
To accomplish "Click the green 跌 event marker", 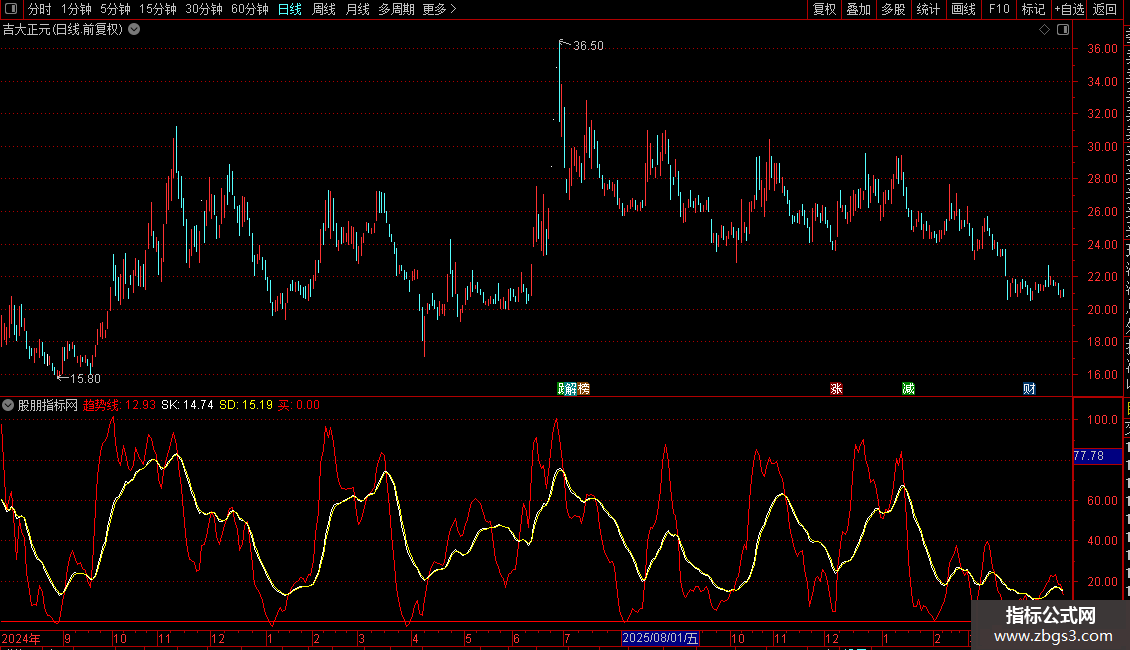I will (x=561, y=389).
